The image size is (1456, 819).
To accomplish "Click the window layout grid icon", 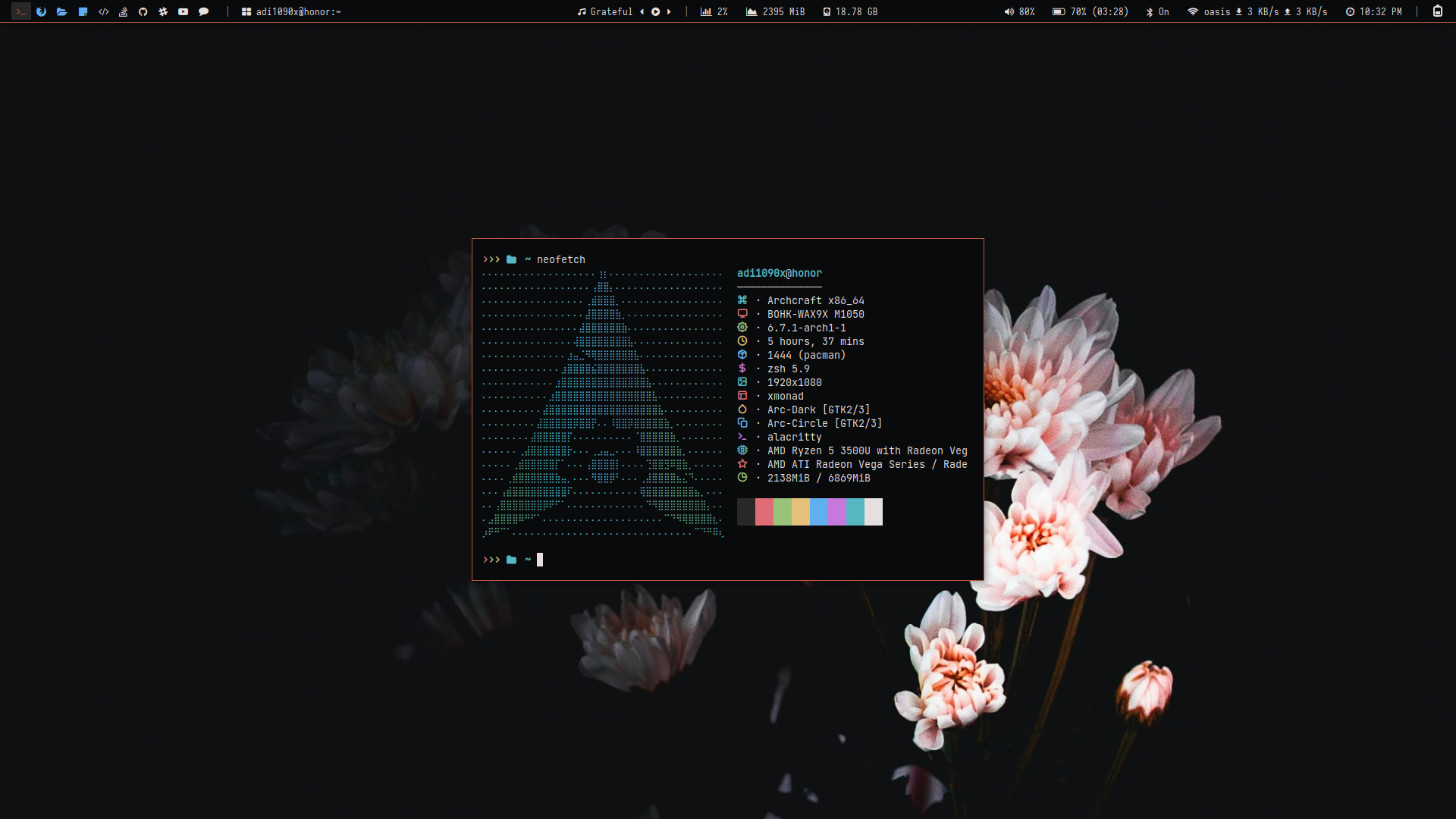I will point(246,11).
